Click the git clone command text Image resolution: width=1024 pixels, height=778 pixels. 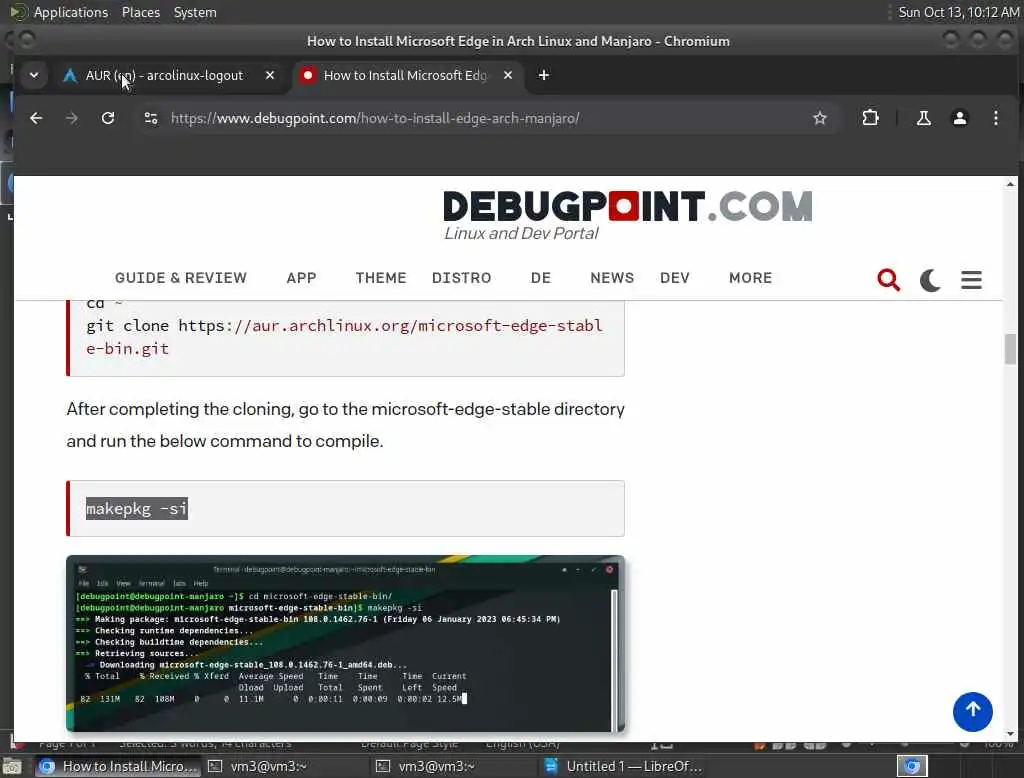[x=344, y=336]
